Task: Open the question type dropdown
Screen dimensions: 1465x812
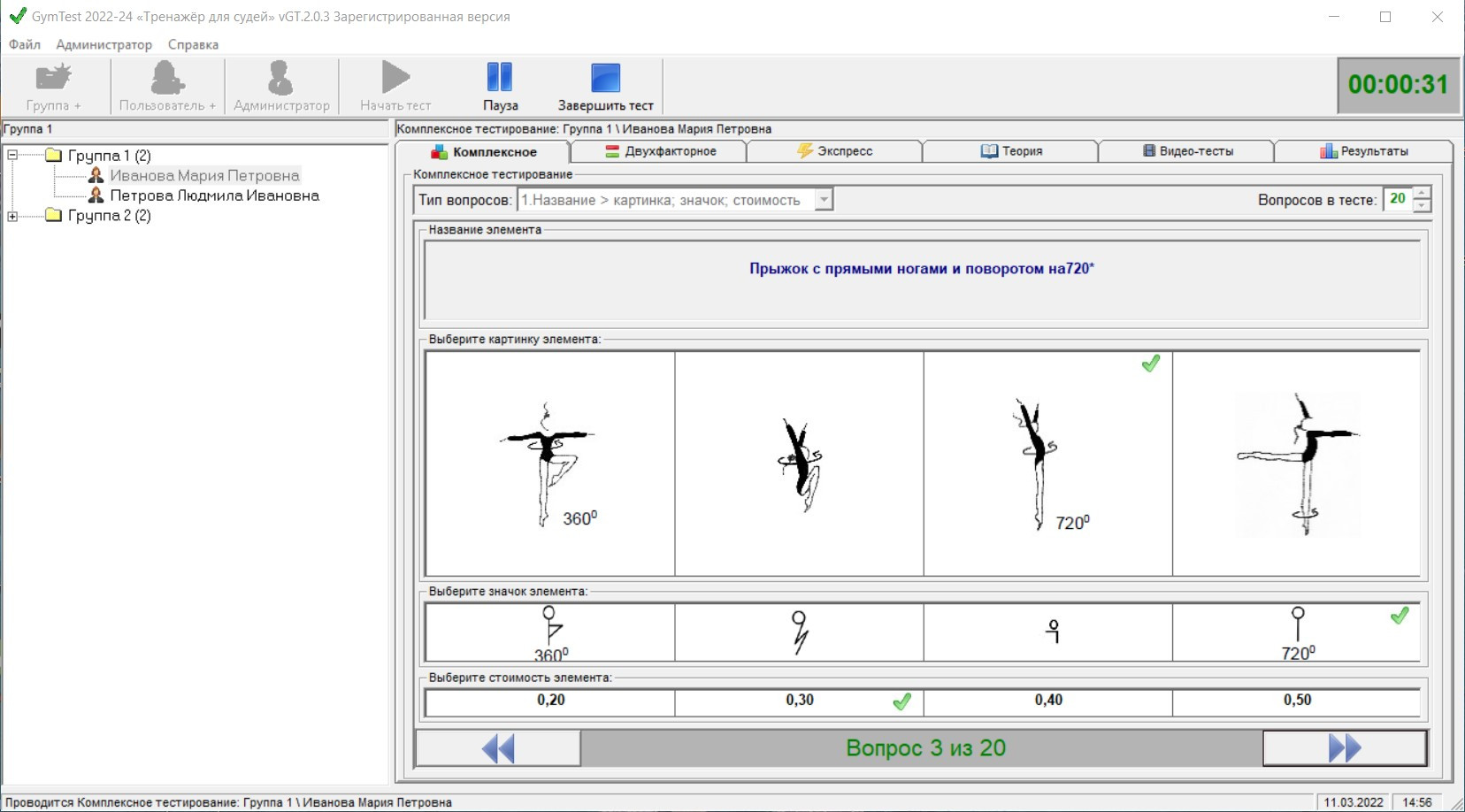Action: (824, 200)
